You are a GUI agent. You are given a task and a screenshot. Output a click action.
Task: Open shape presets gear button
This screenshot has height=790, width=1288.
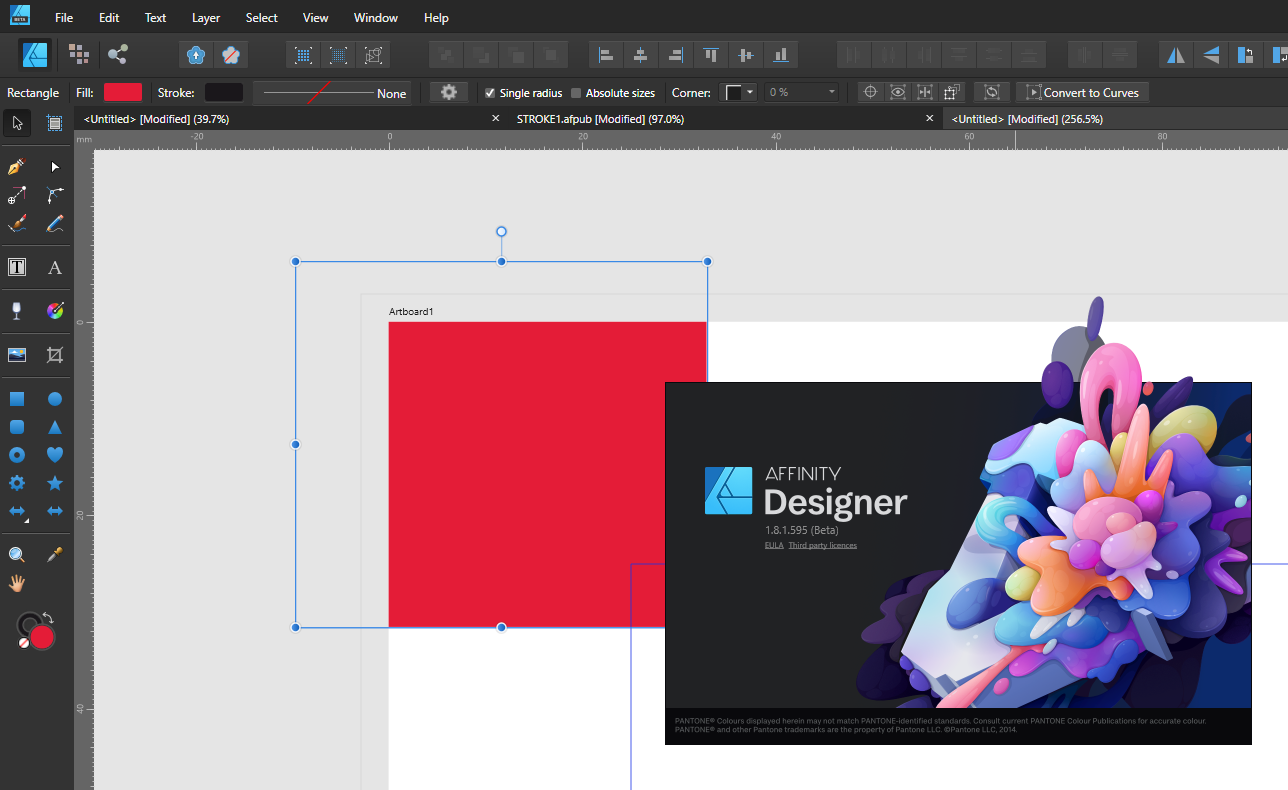coord(449,92)
